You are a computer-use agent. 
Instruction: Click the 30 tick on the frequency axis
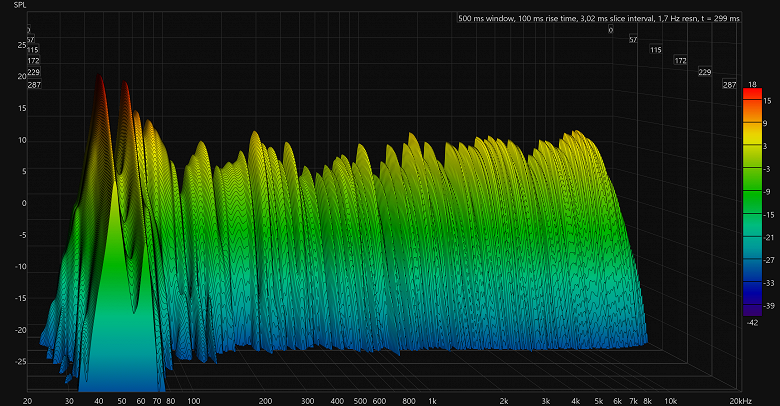(x=69, y=401)
